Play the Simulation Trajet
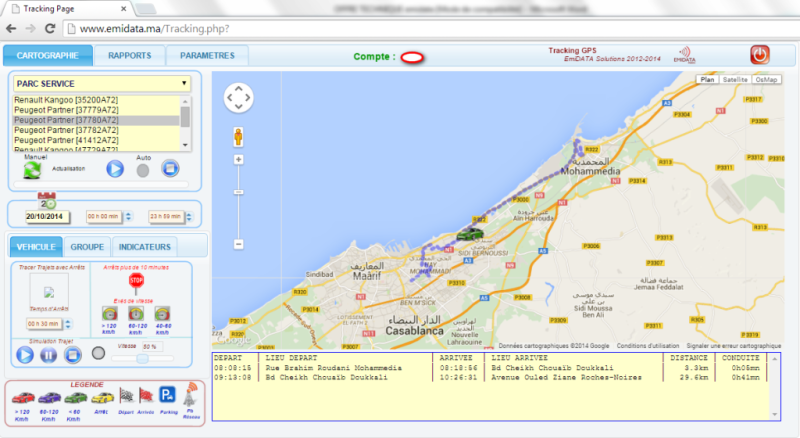 click(x=25, y=353)
